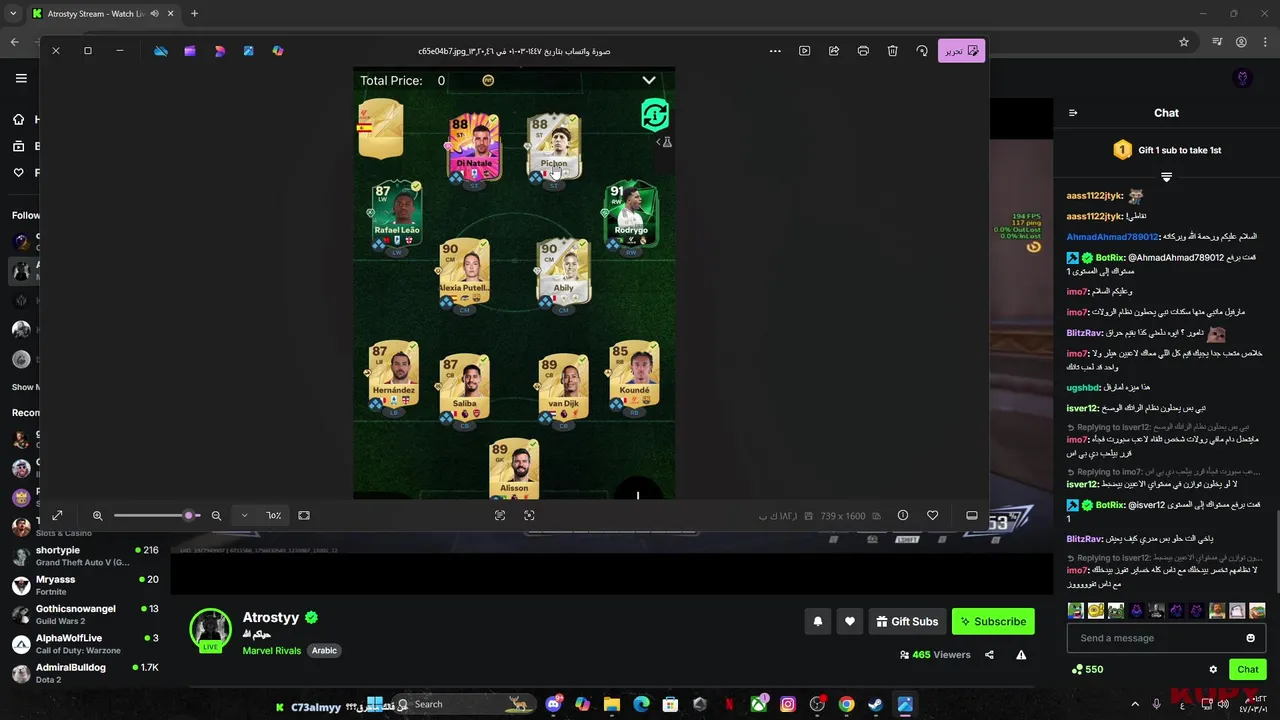Screen dimensions: 1280x720
Task: Zoom out with magnifier minus icon
Action: (x=216, y=515)
